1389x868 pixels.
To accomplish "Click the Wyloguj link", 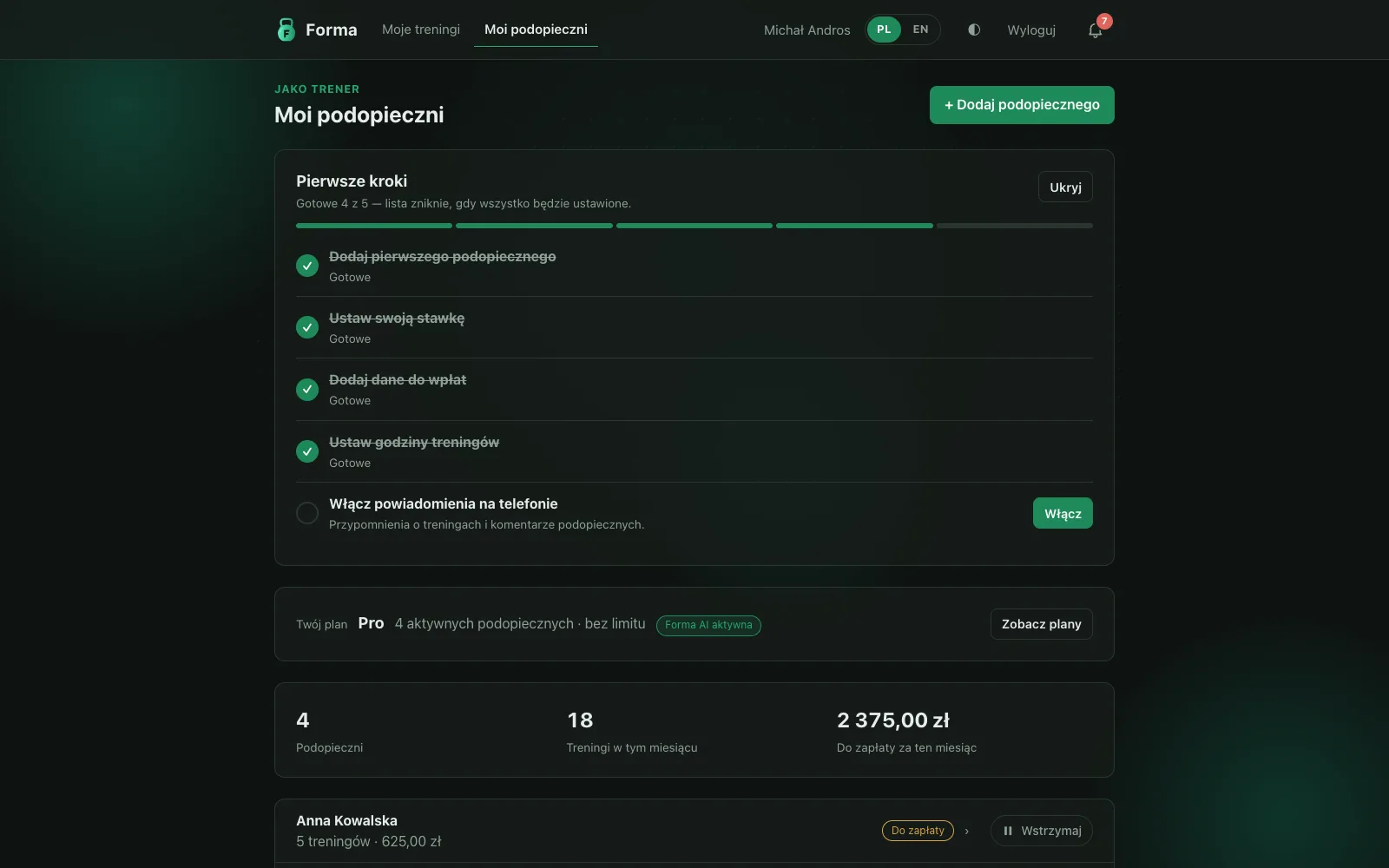I will tap(1031, 30).
